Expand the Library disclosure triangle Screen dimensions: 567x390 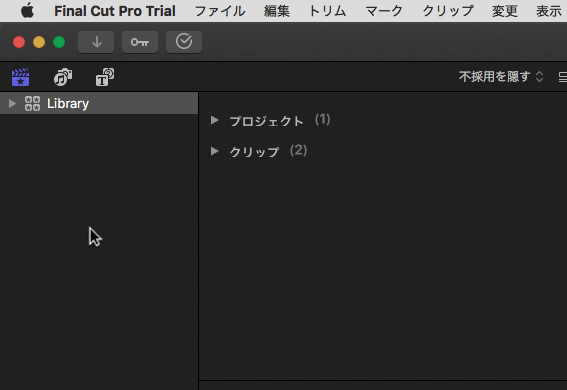click(x=12, y=103)
